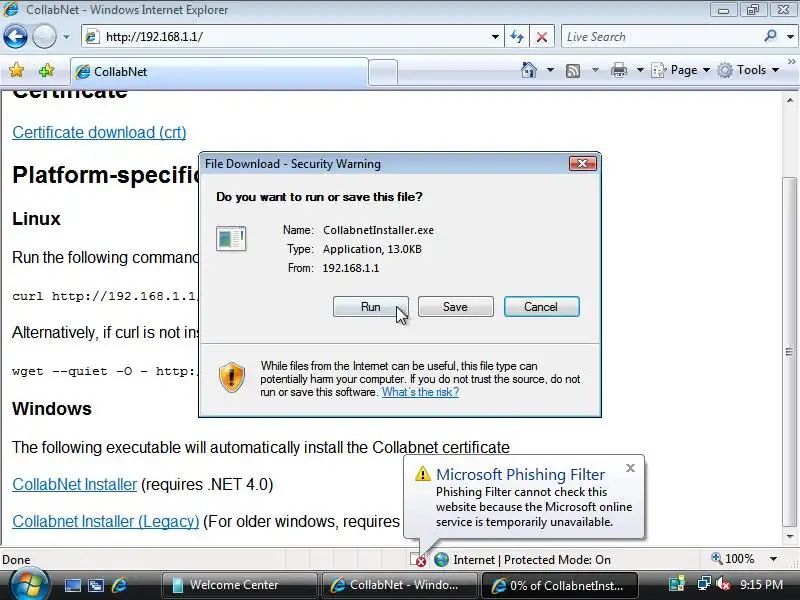
Task: Click the muted volume tray icon
Action: pyautogui.click(x=723, y=584)
